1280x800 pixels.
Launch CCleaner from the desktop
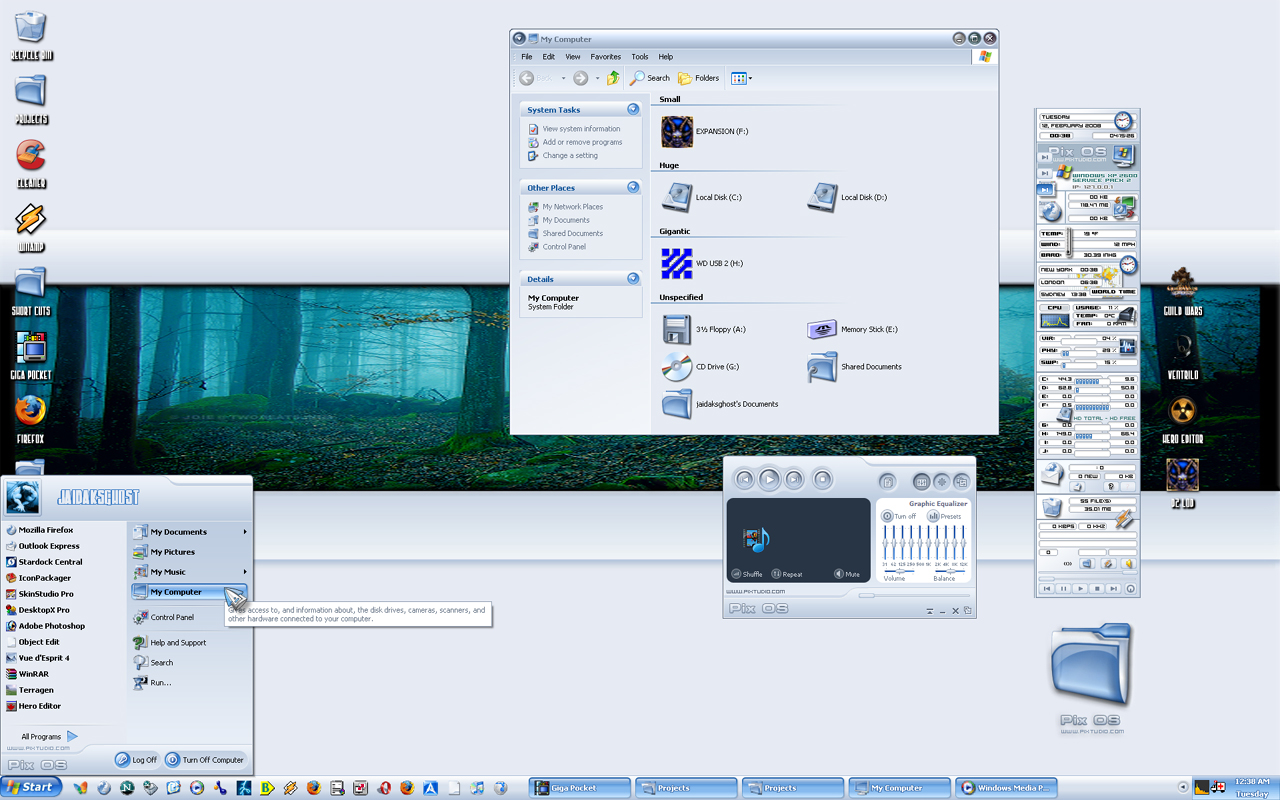click(x=31, y=163)
